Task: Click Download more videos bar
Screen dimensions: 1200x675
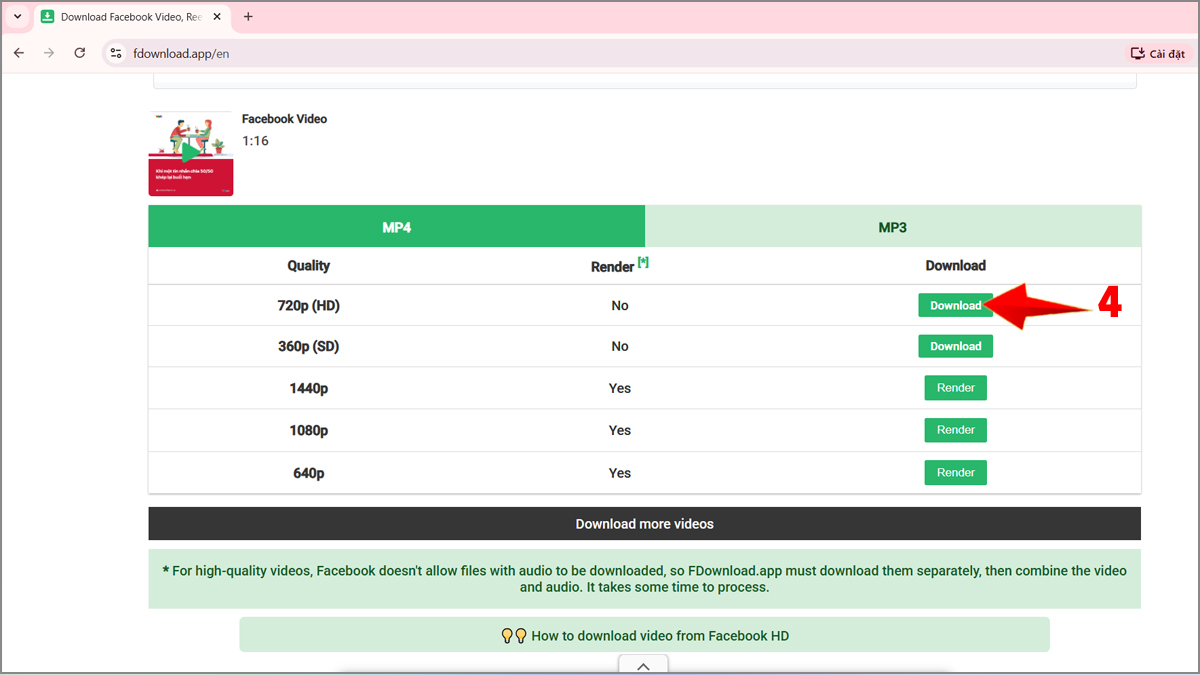Action: 645,523
